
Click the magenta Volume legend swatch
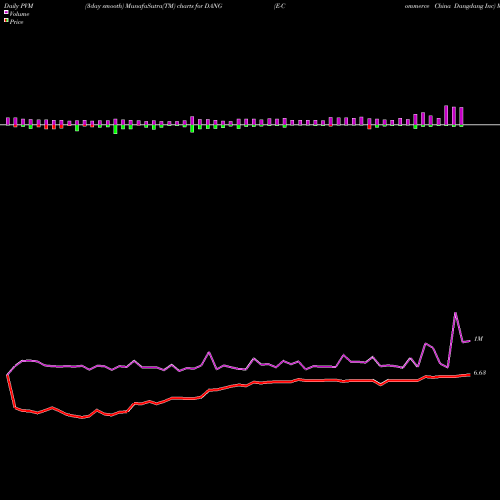[x=6, y=13]
